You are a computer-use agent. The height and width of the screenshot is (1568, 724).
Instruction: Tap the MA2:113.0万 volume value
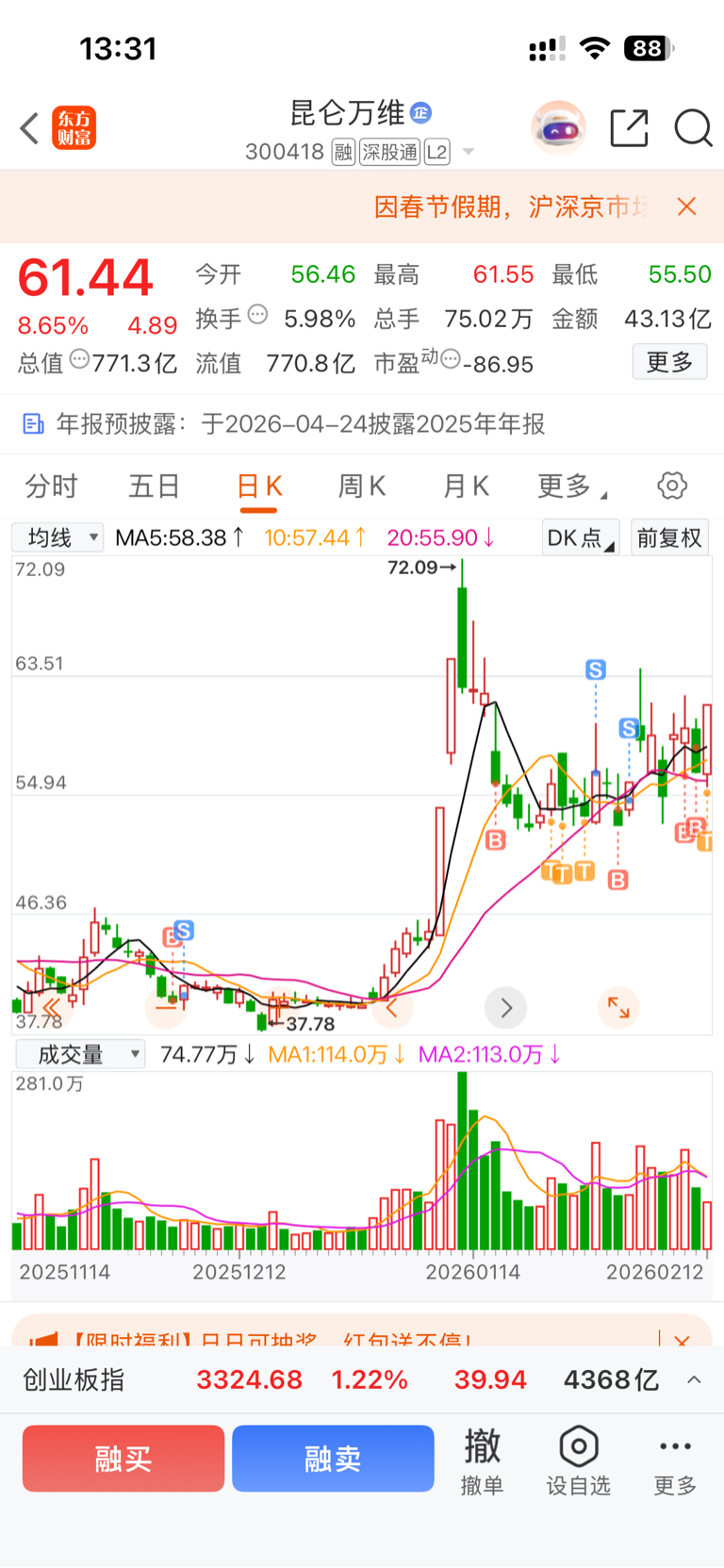pyautogui.click(x=489, y=1054)
